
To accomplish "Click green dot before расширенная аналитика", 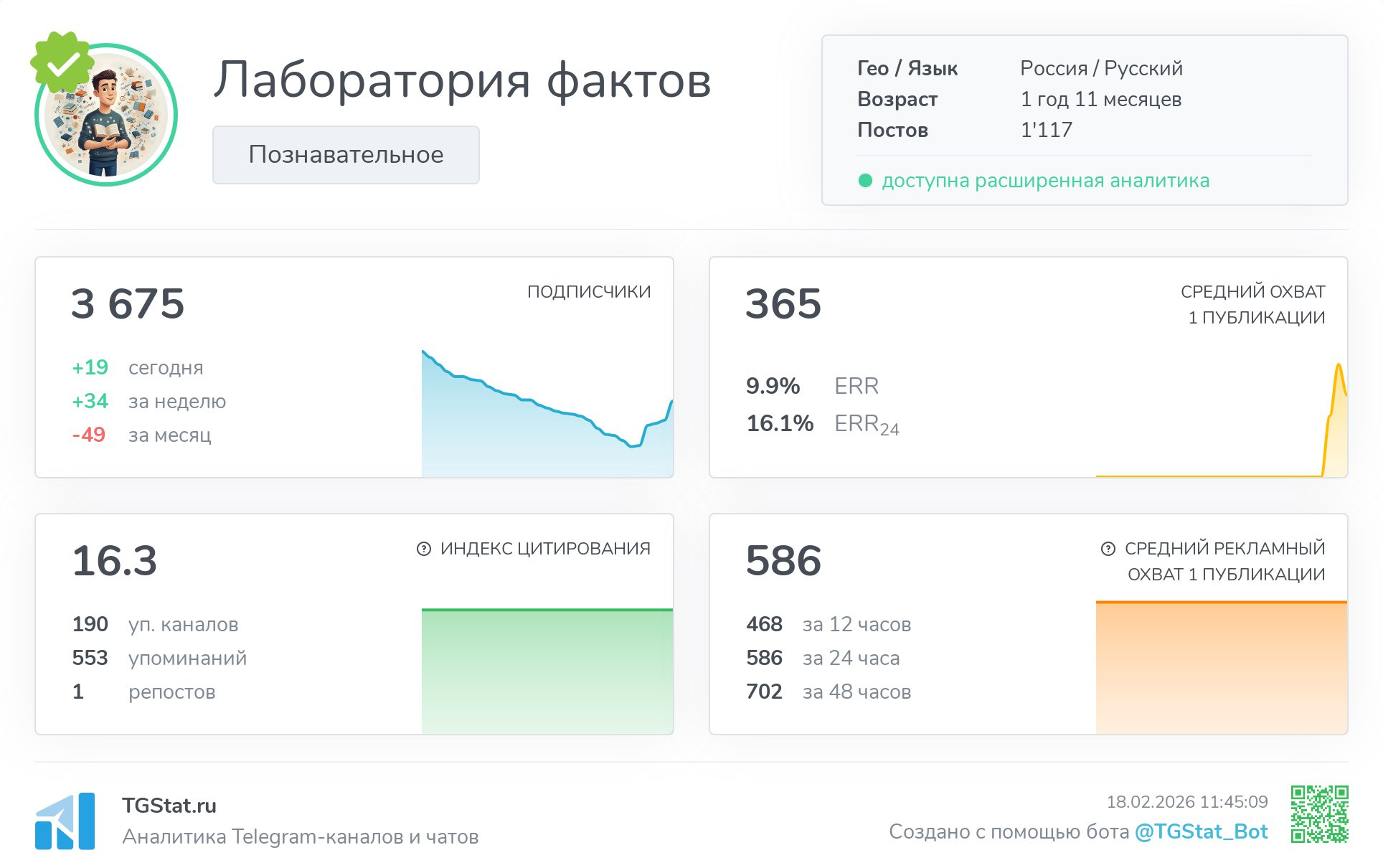I will click(865, 181).
